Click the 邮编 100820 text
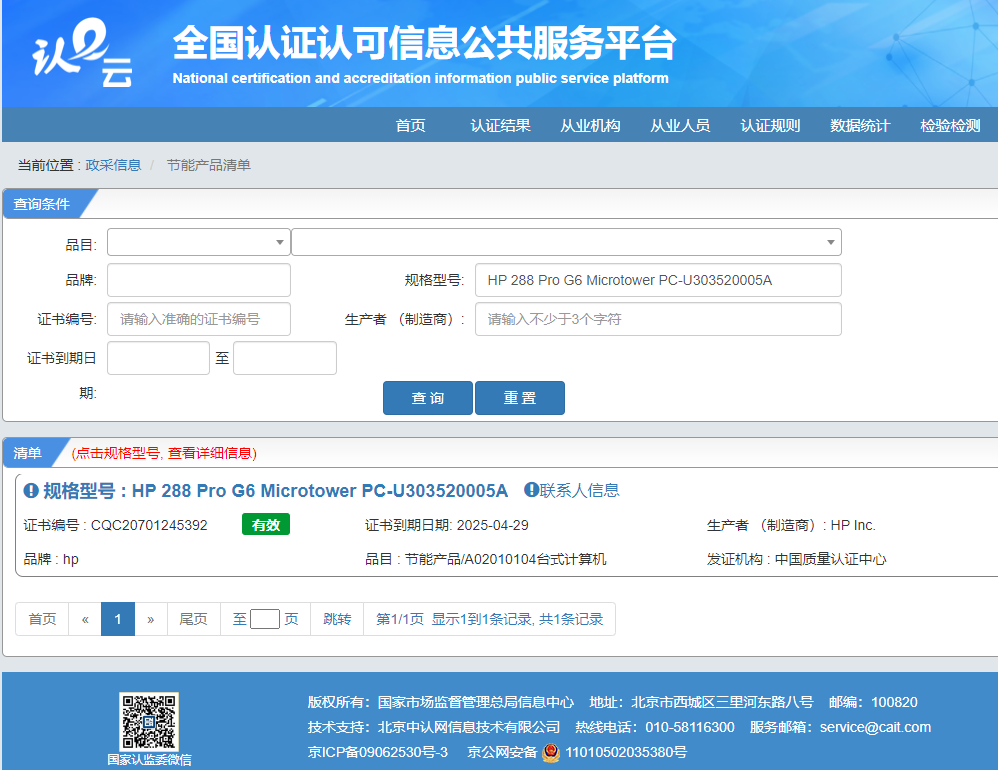The image size is (998, 770). (x=873, y=703)
